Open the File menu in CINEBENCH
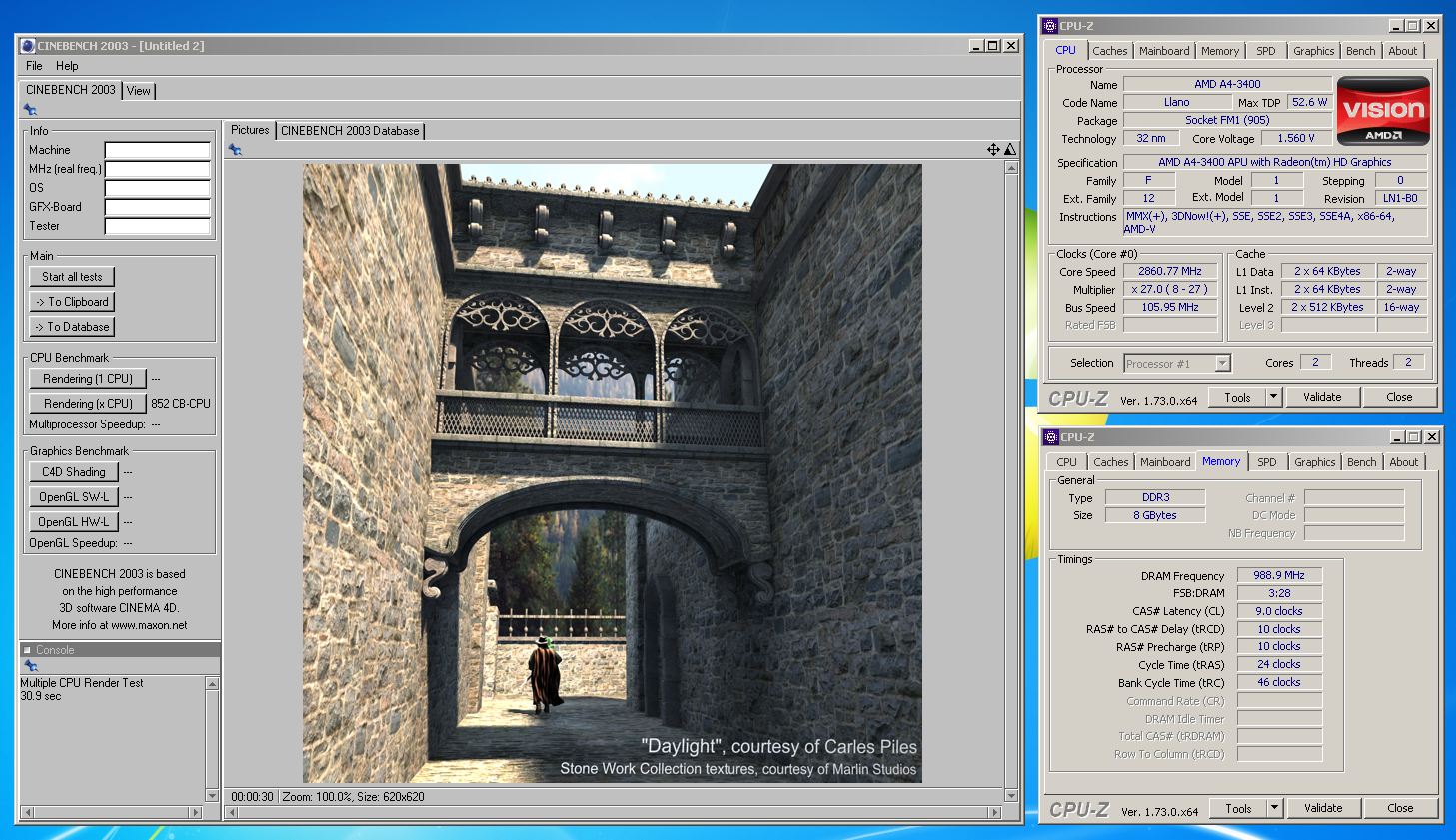The image size is (1456, 840). (34, 66)
